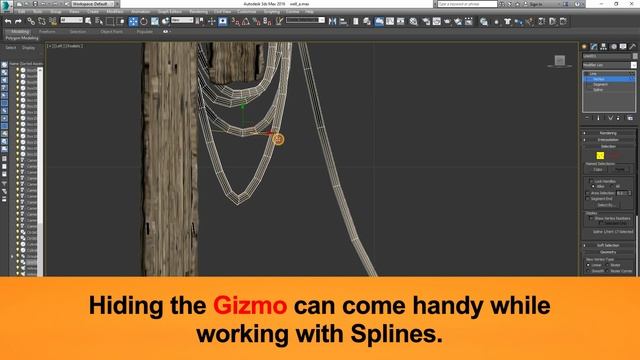Open the Material Editor icon
The image size is (640, 360).
(x=413, y=21)
